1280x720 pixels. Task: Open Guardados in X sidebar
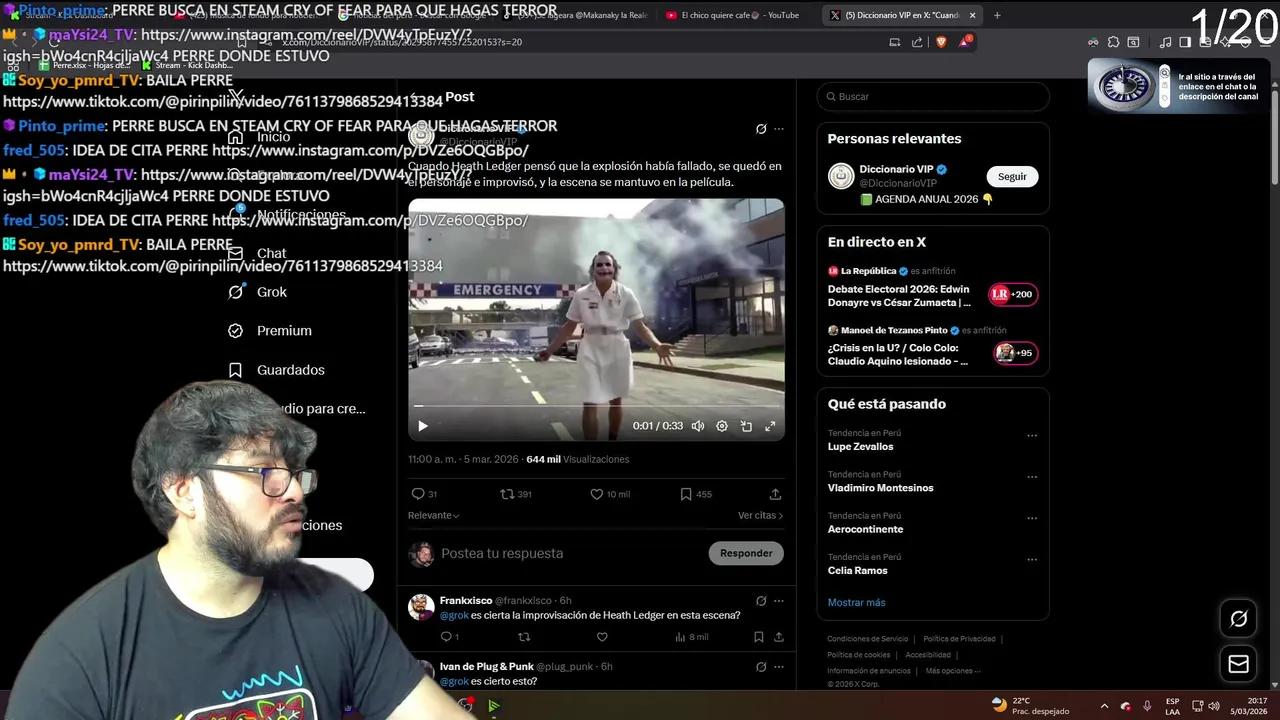pyautogui.click(x=276, y=370)
